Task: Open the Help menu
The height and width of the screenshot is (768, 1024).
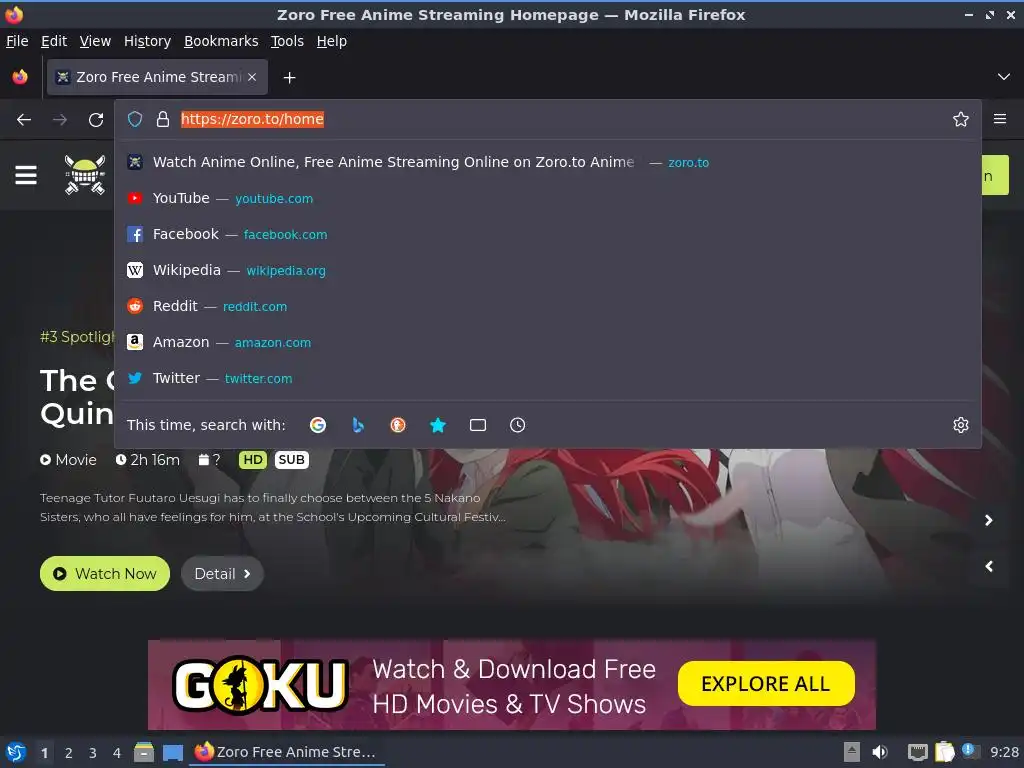Action: [x=332, y=41]
